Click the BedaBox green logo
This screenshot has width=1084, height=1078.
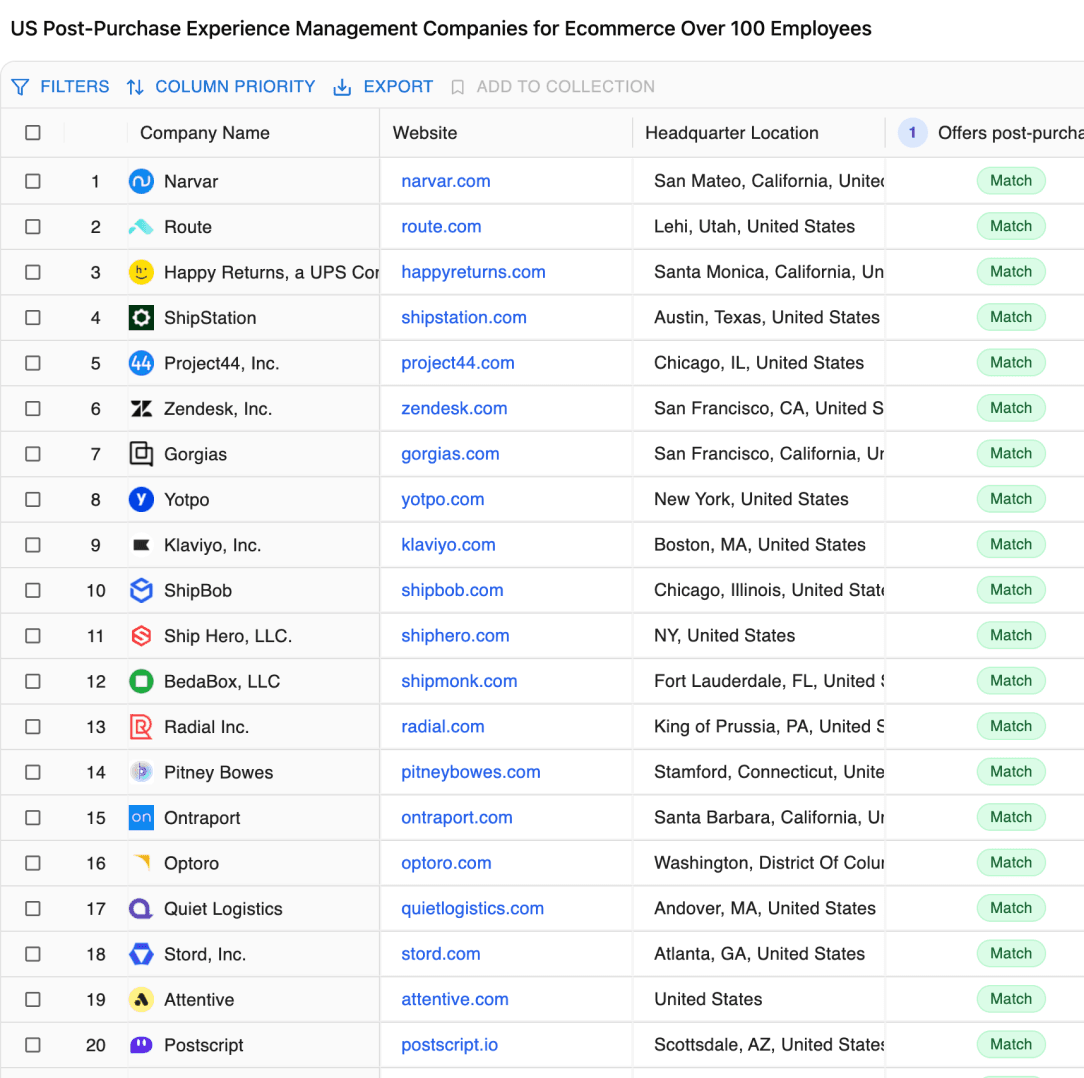[x=141, y=681]
